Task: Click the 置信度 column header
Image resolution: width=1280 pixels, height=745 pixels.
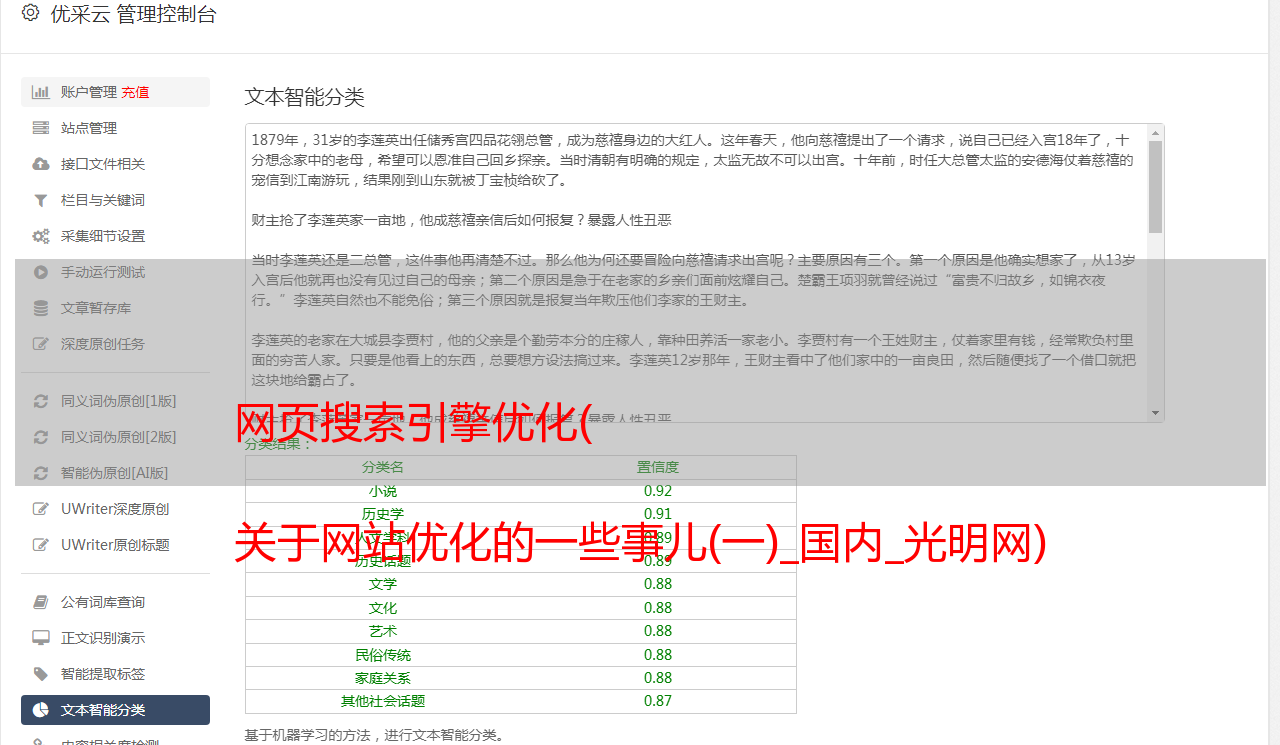Action: pyautogui.click(x=658, y=467)
